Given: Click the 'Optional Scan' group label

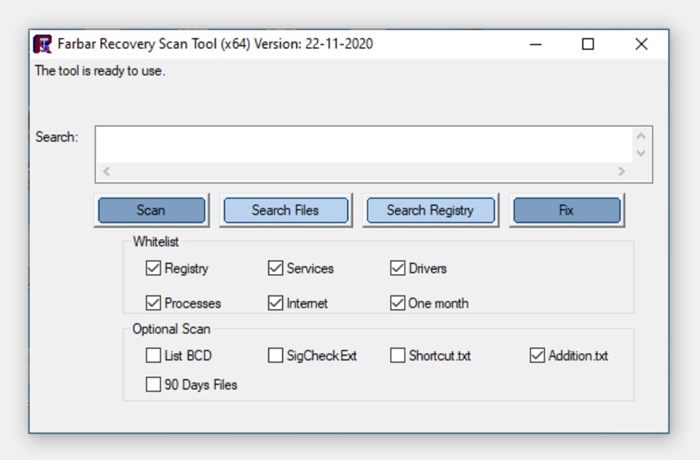Looking at the screenshot, I should point(171,329).
